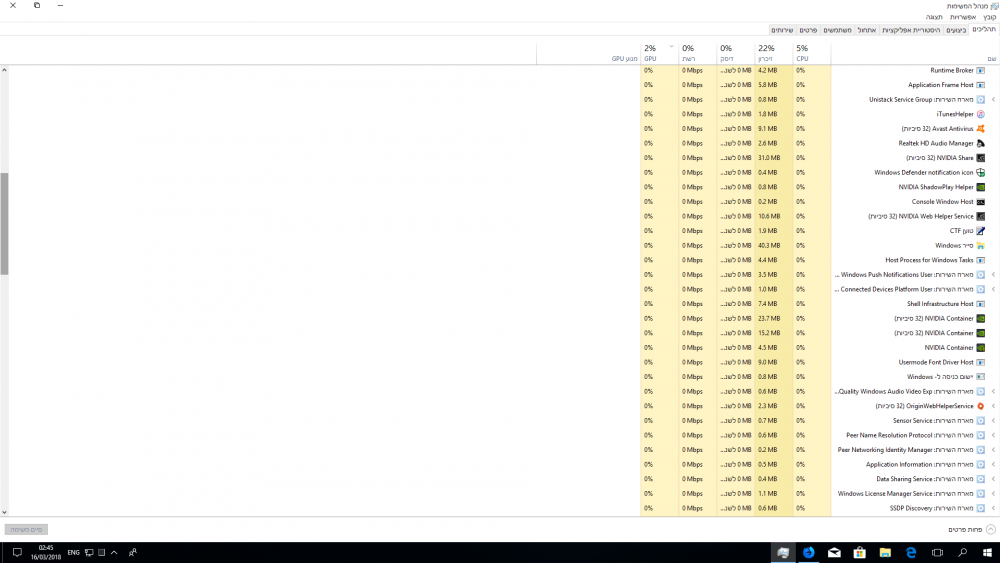The width and height of the screenshot is (1000, 563).
Task: Select the 40.3 MB memory cell
Action: 774,245
